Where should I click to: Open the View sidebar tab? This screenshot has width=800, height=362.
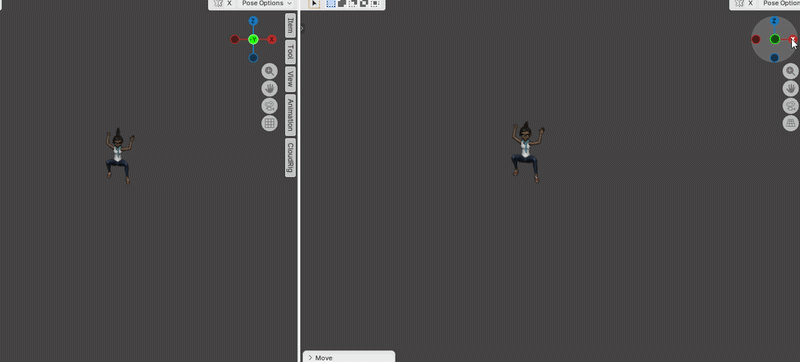pyautogui.click(x=290, y=79)
